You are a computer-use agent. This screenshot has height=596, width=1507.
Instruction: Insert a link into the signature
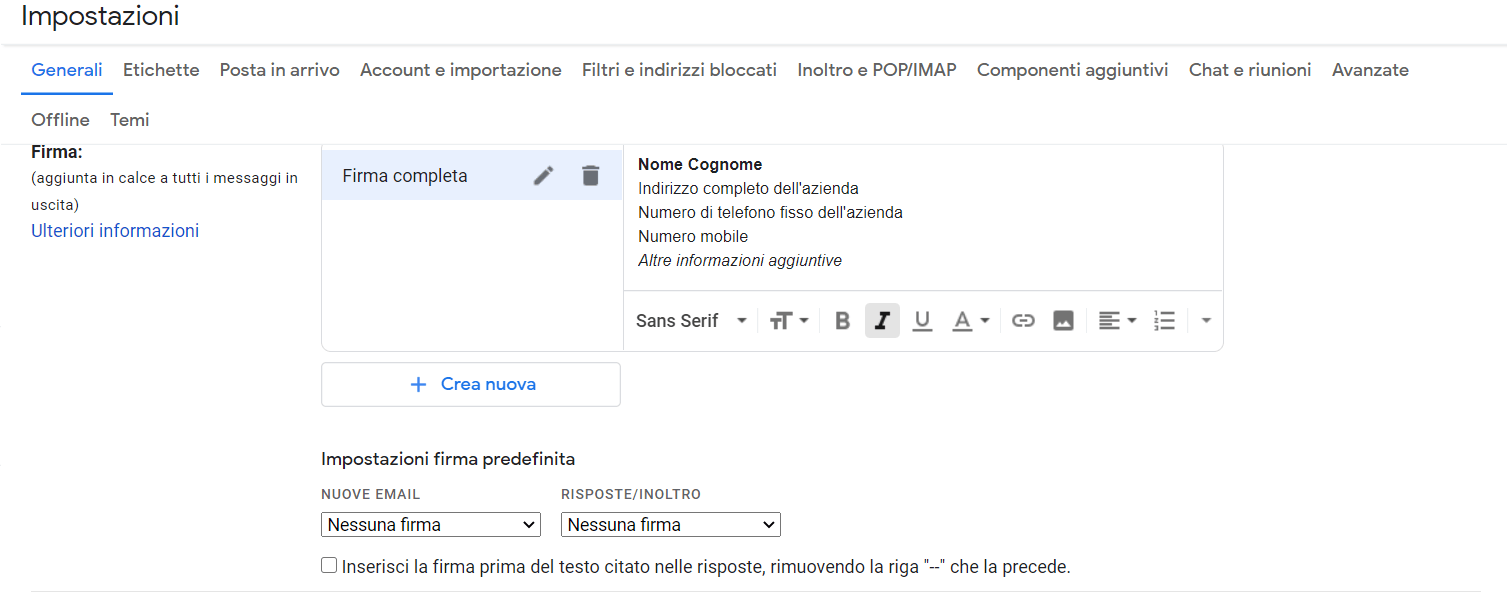click(x=1023, y=321)
